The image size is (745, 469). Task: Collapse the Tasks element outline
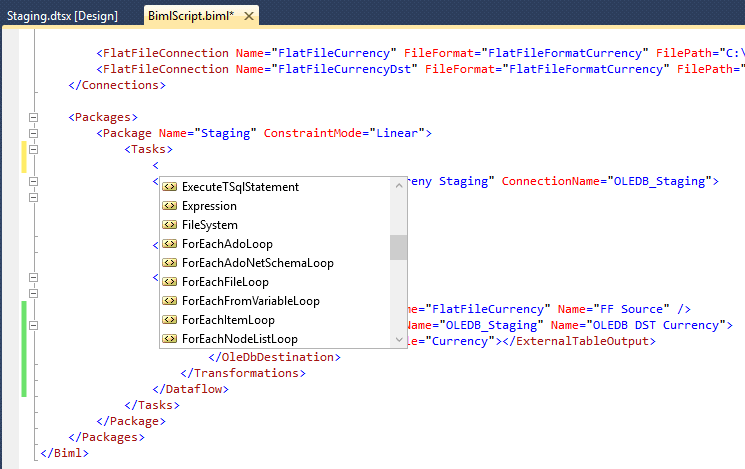coord(33,149)
